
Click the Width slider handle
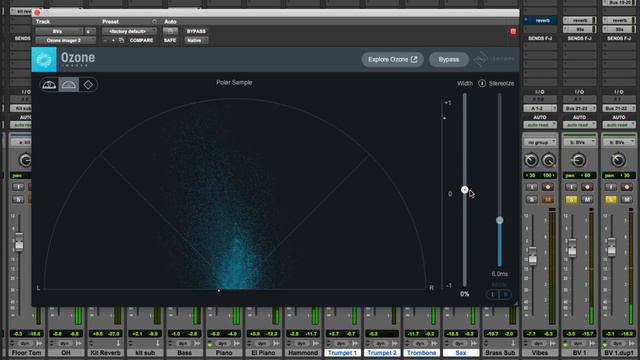coord(464,190)
